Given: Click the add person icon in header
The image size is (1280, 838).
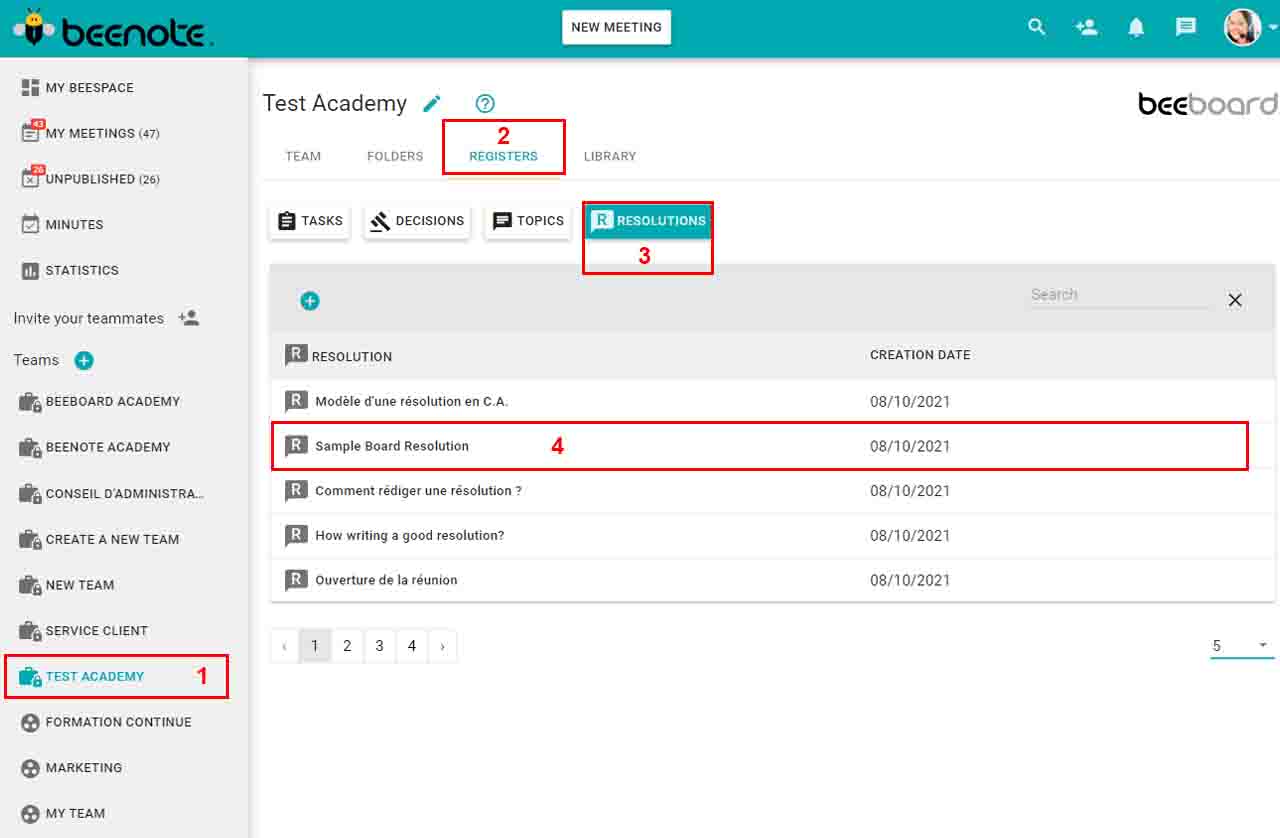Looking at the screenshot, I should tap(1086, 28).
